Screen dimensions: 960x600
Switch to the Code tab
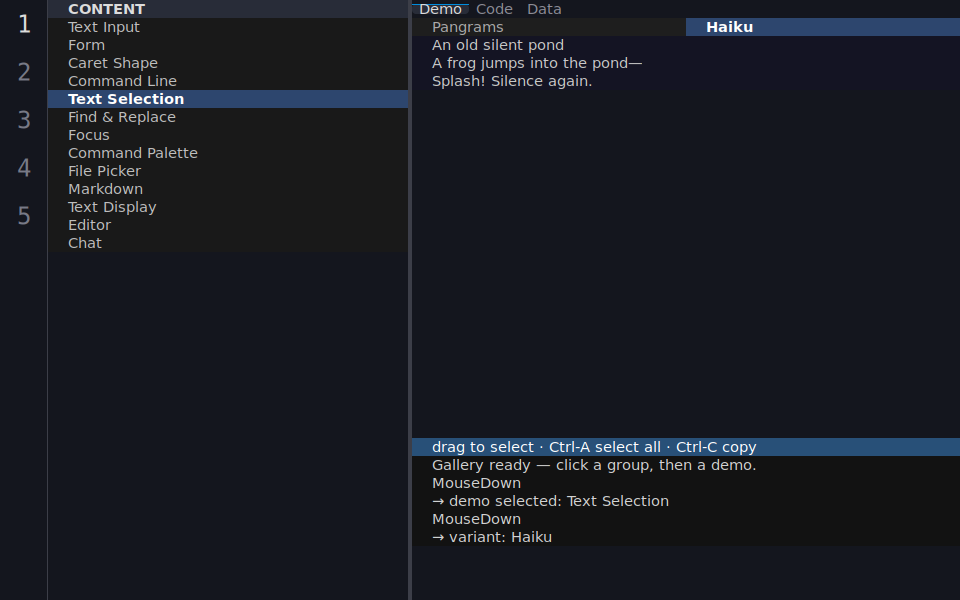pyautogui.click(x=494, y=9)
